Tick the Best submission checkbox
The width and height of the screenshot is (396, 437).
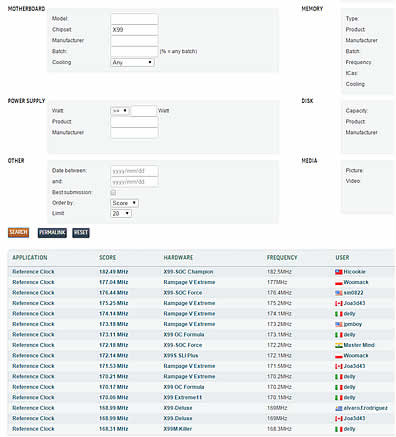pos(113,193)
